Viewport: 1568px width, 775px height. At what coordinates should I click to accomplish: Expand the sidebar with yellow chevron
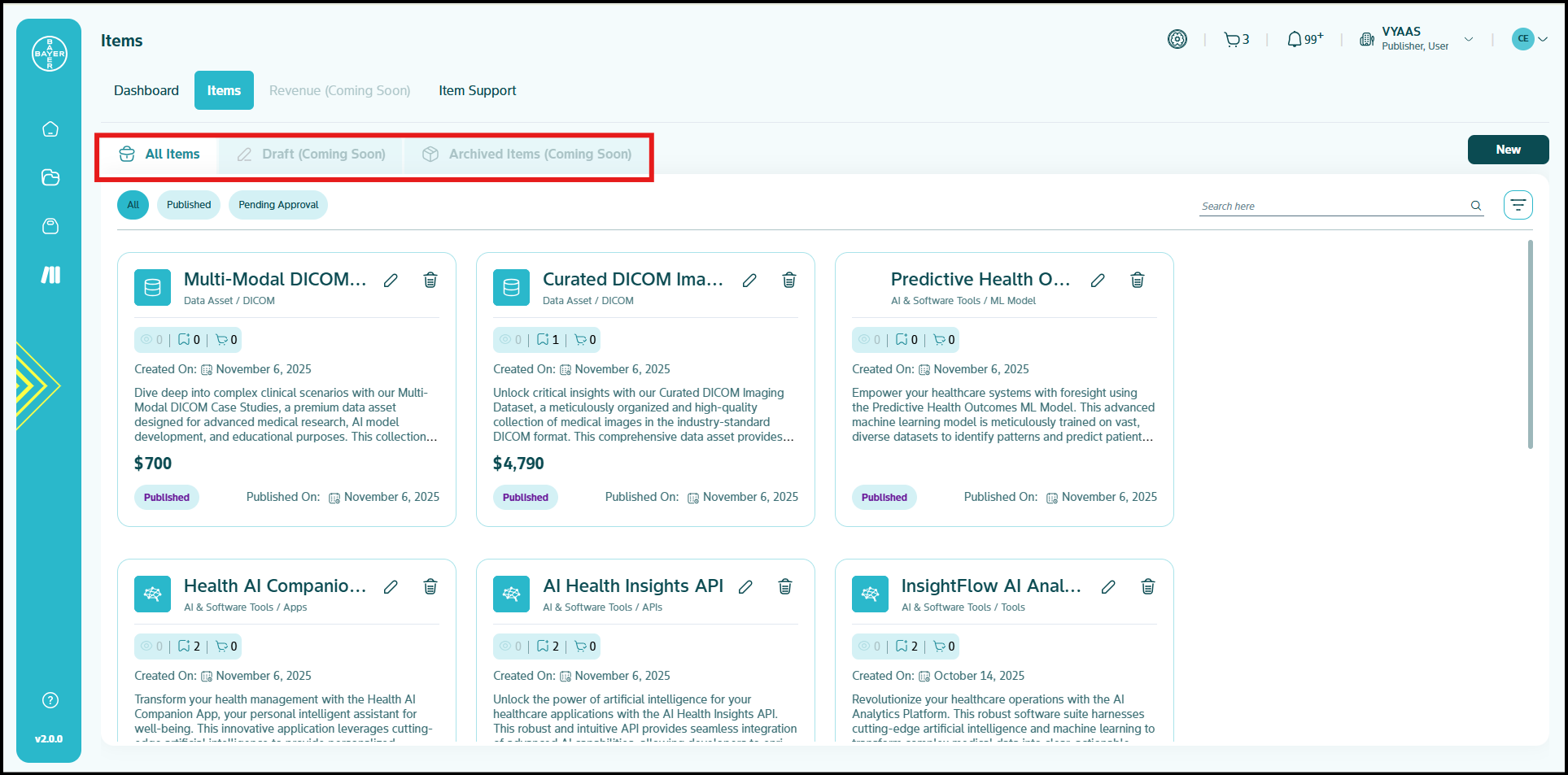click(x=37, y=385)
